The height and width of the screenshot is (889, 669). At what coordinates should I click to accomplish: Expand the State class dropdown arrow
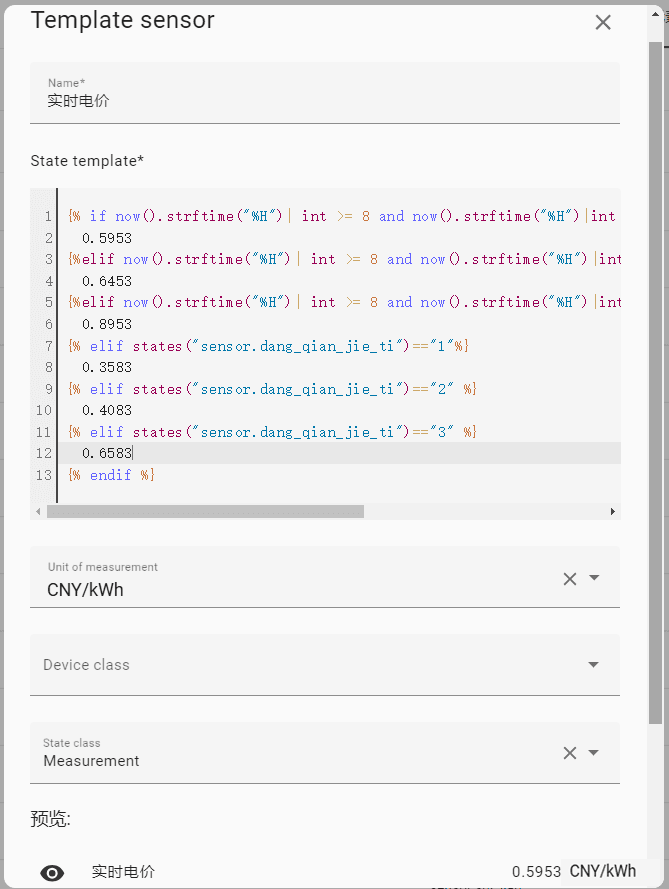click(x=594, y=753)
